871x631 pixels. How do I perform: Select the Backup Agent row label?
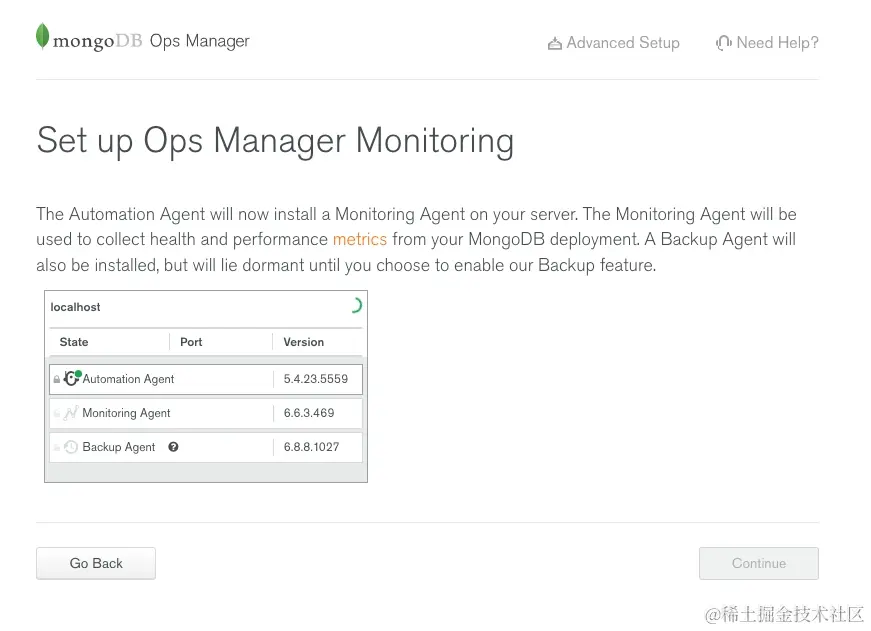click(x=118, y=447)
